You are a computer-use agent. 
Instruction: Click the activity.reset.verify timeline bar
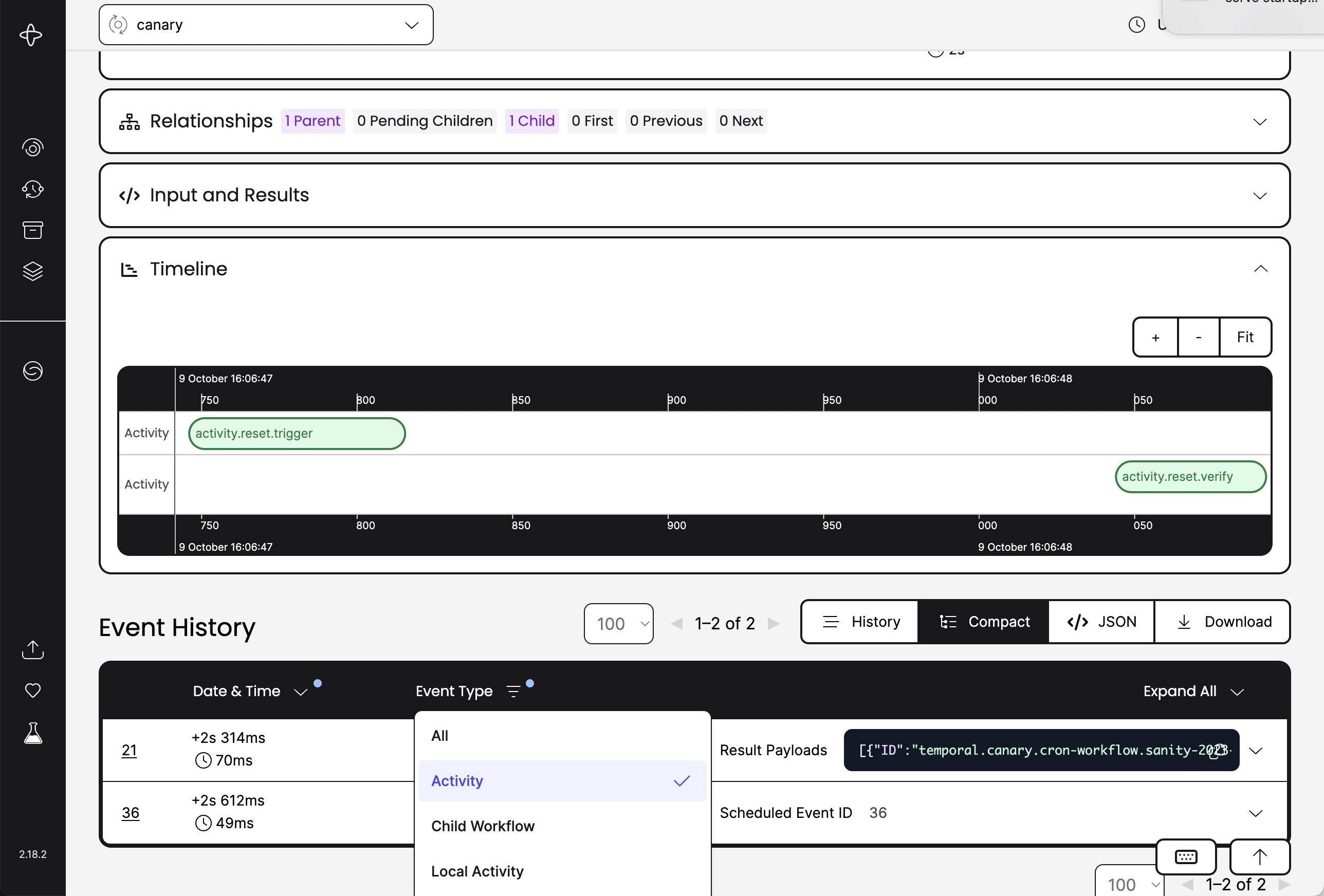[x=1189, y=477]
